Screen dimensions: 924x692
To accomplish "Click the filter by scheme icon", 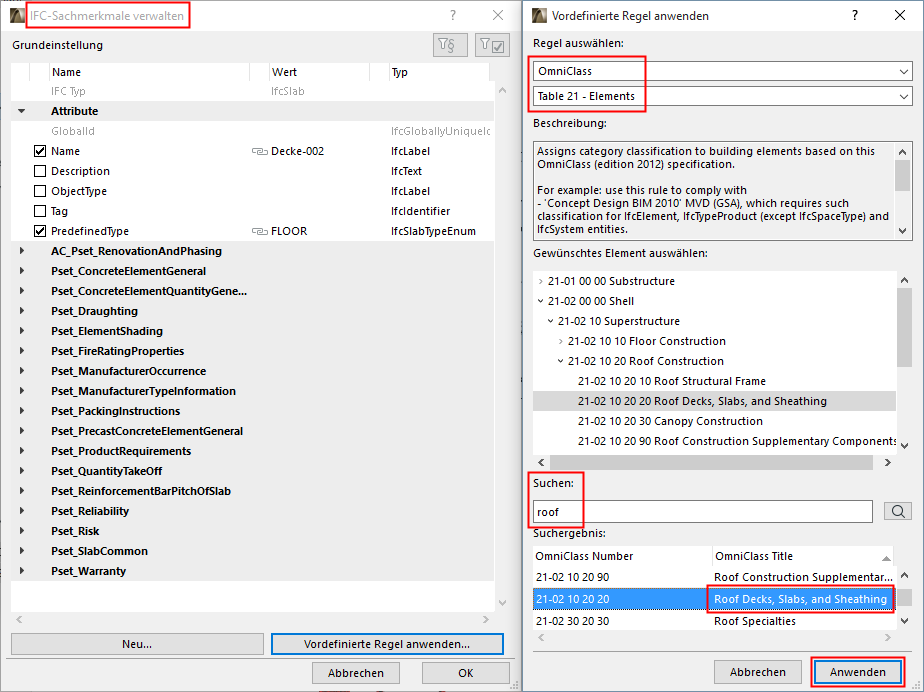I will [450, 45].
